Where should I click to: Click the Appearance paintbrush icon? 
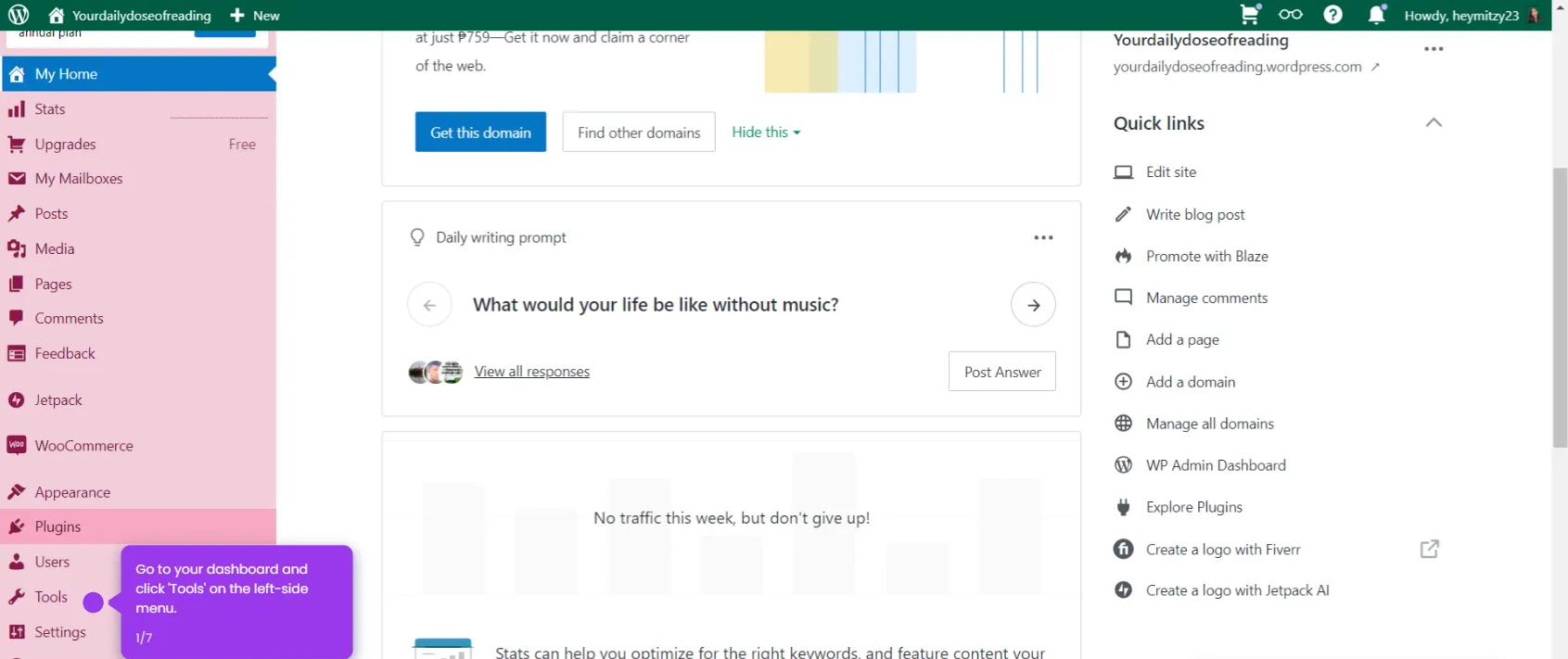click(17, 492)
